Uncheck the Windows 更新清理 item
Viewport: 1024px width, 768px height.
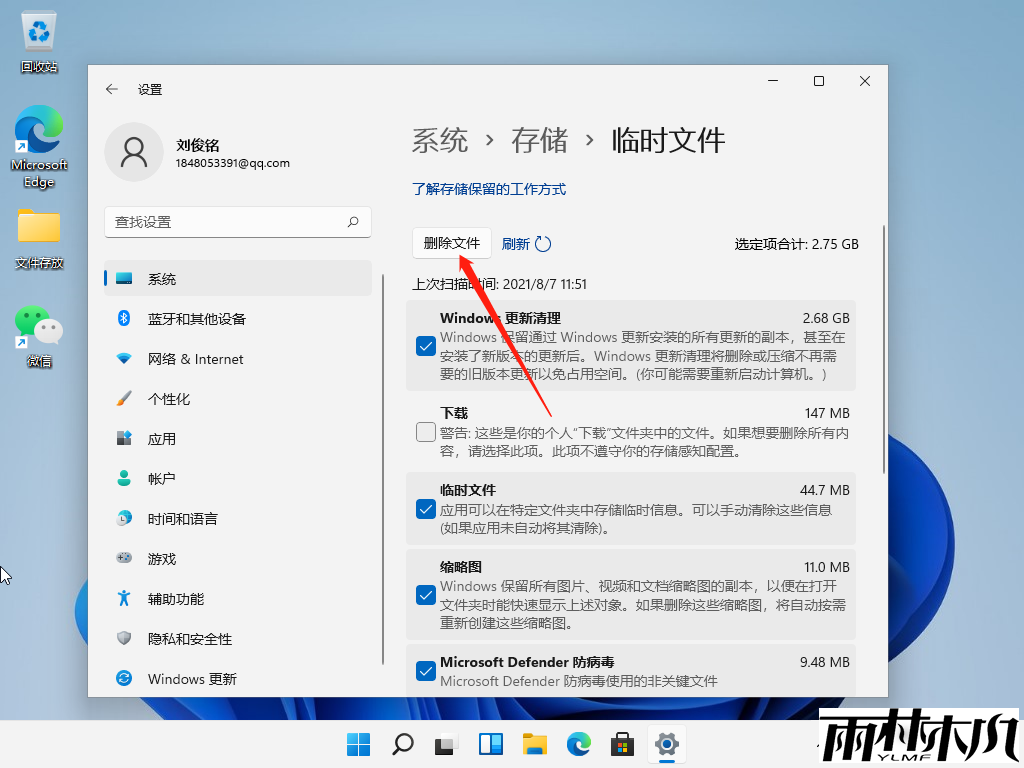(x=425, y=345)
